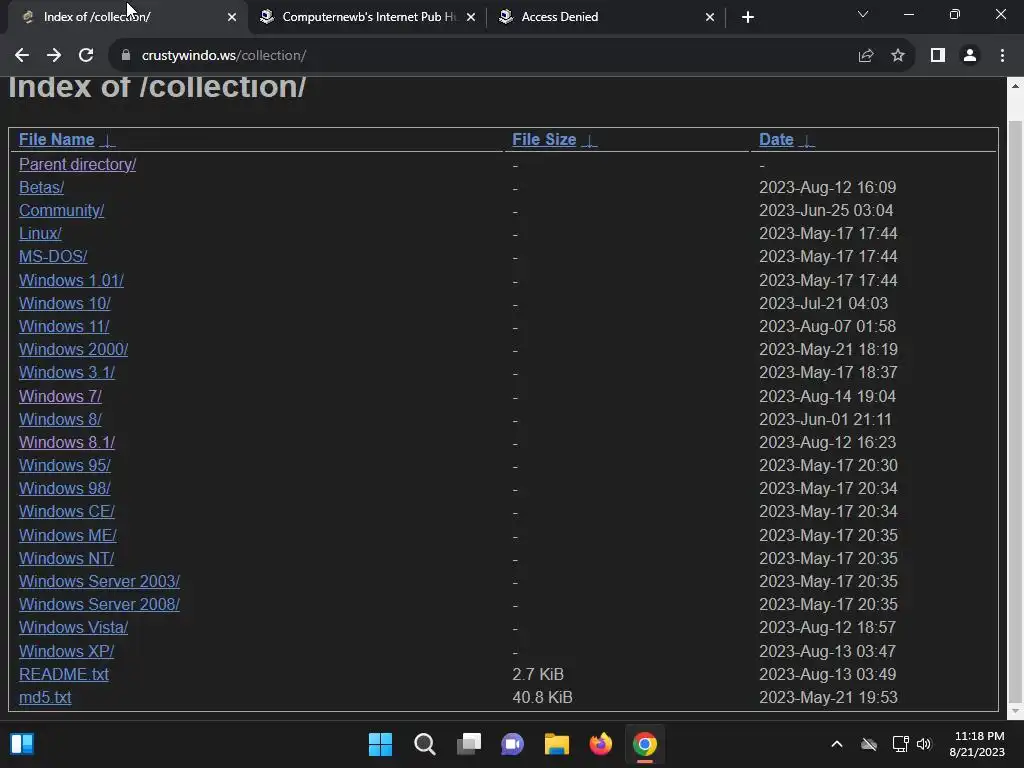Open the Windows Vista folder
The height and width of the screenshot is (768, 1024).
click(73, 628)
